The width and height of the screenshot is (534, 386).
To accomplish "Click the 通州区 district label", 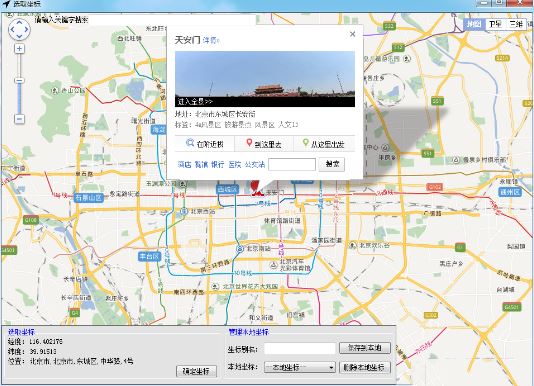I will [x=510, y=192].
